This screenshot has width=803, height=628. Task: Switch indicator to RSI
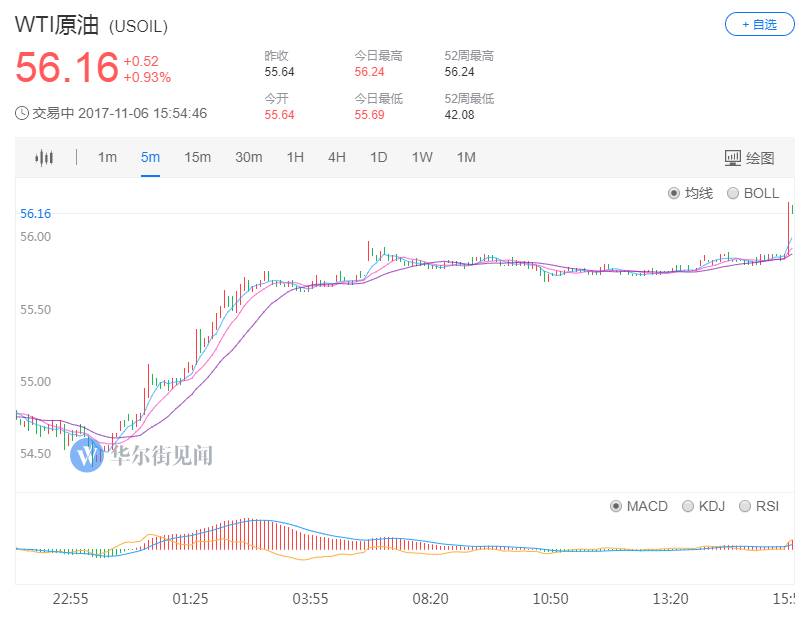click(x=745, y=506)
